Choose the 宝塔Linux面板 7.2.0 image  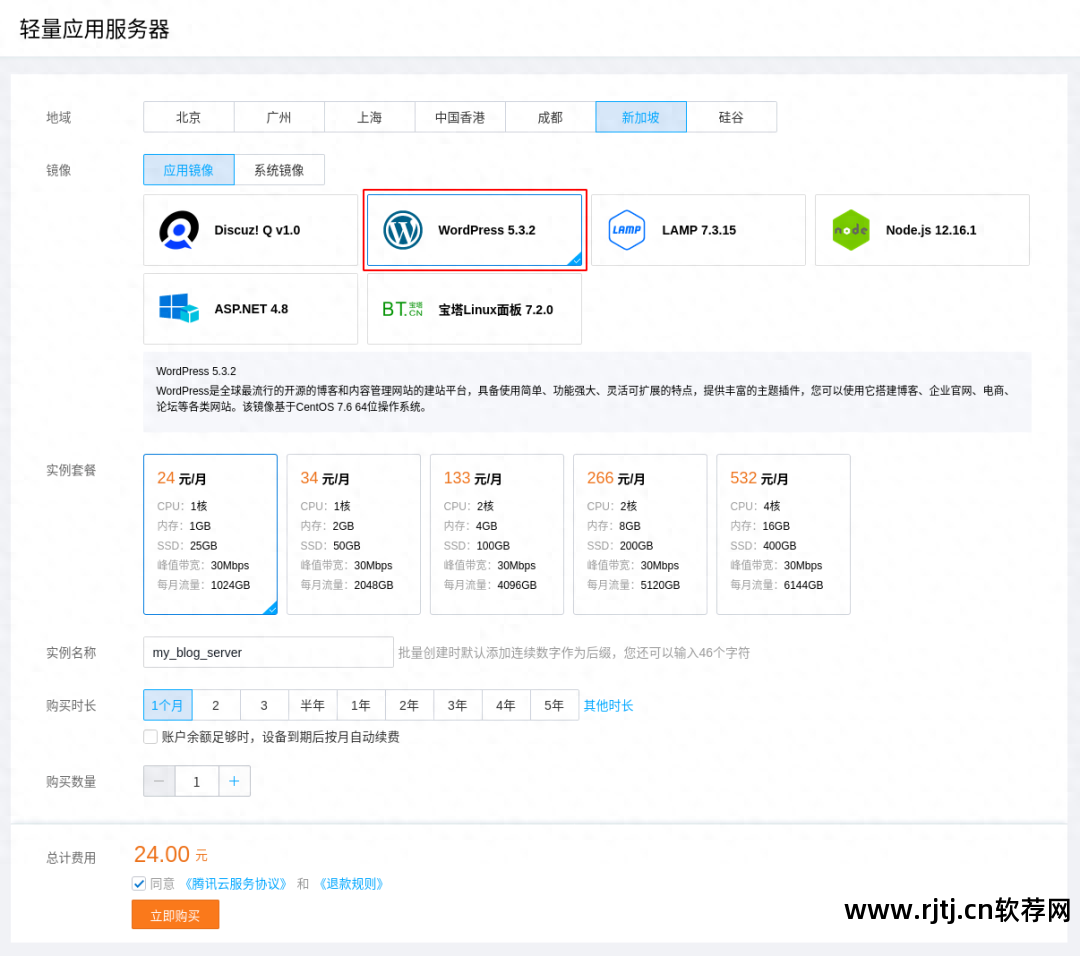[x=475, y=308]
